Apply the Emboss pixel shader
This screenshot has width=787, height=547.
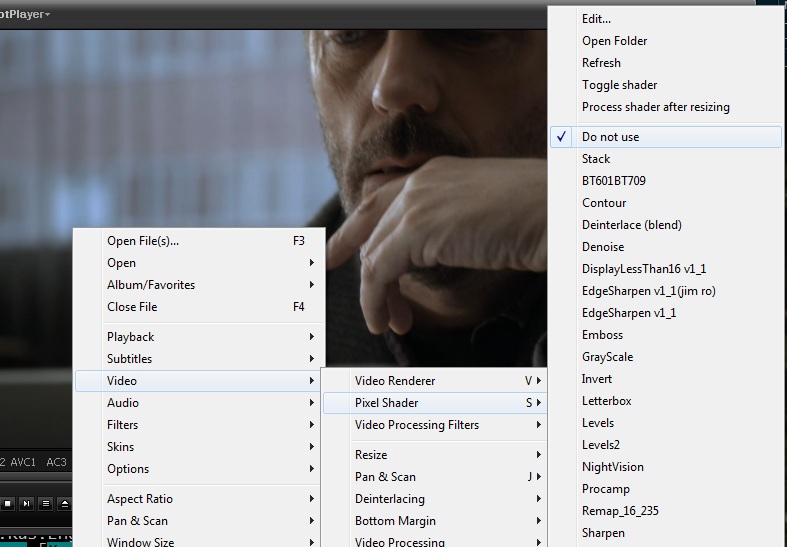[602, 335]
